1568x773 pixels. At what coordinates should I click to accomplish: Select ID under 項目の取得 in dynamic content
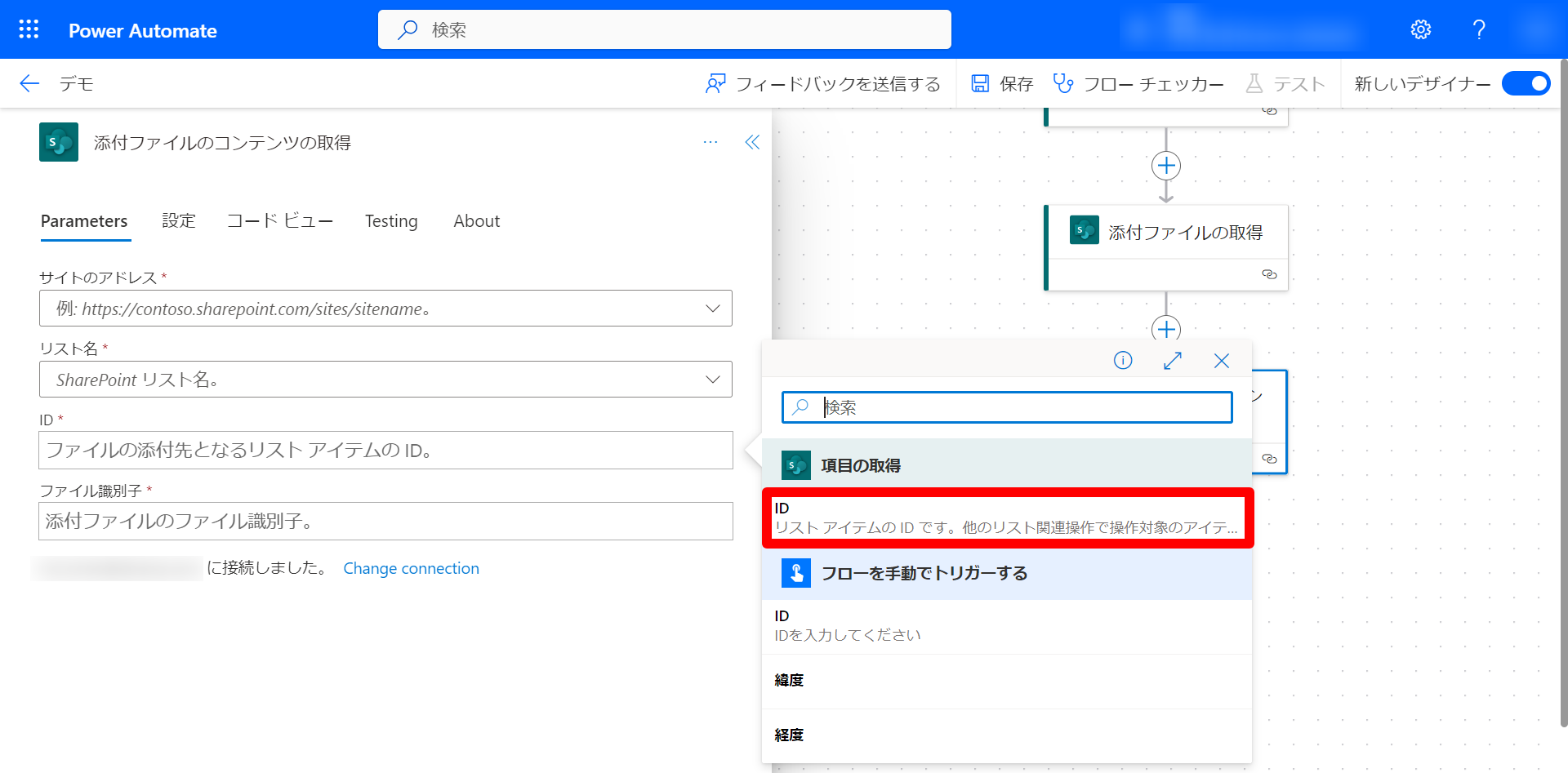(x=1006, y=518)
